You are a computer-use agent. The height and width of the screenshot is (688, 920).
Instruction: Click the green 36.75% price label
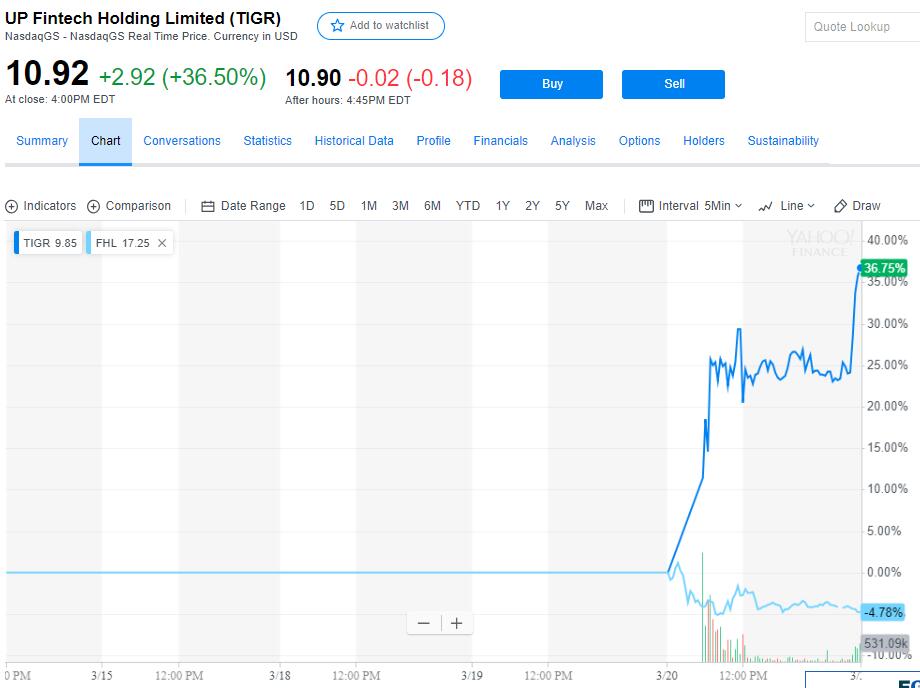pos(884,269)
